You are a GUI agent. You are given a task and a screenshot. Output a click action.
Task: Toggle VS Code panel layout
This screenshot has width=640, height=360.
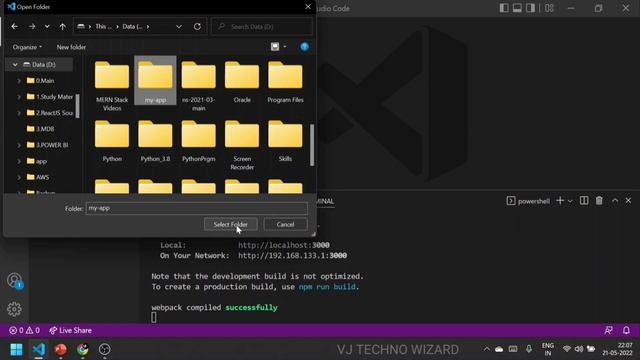point(517,8)
